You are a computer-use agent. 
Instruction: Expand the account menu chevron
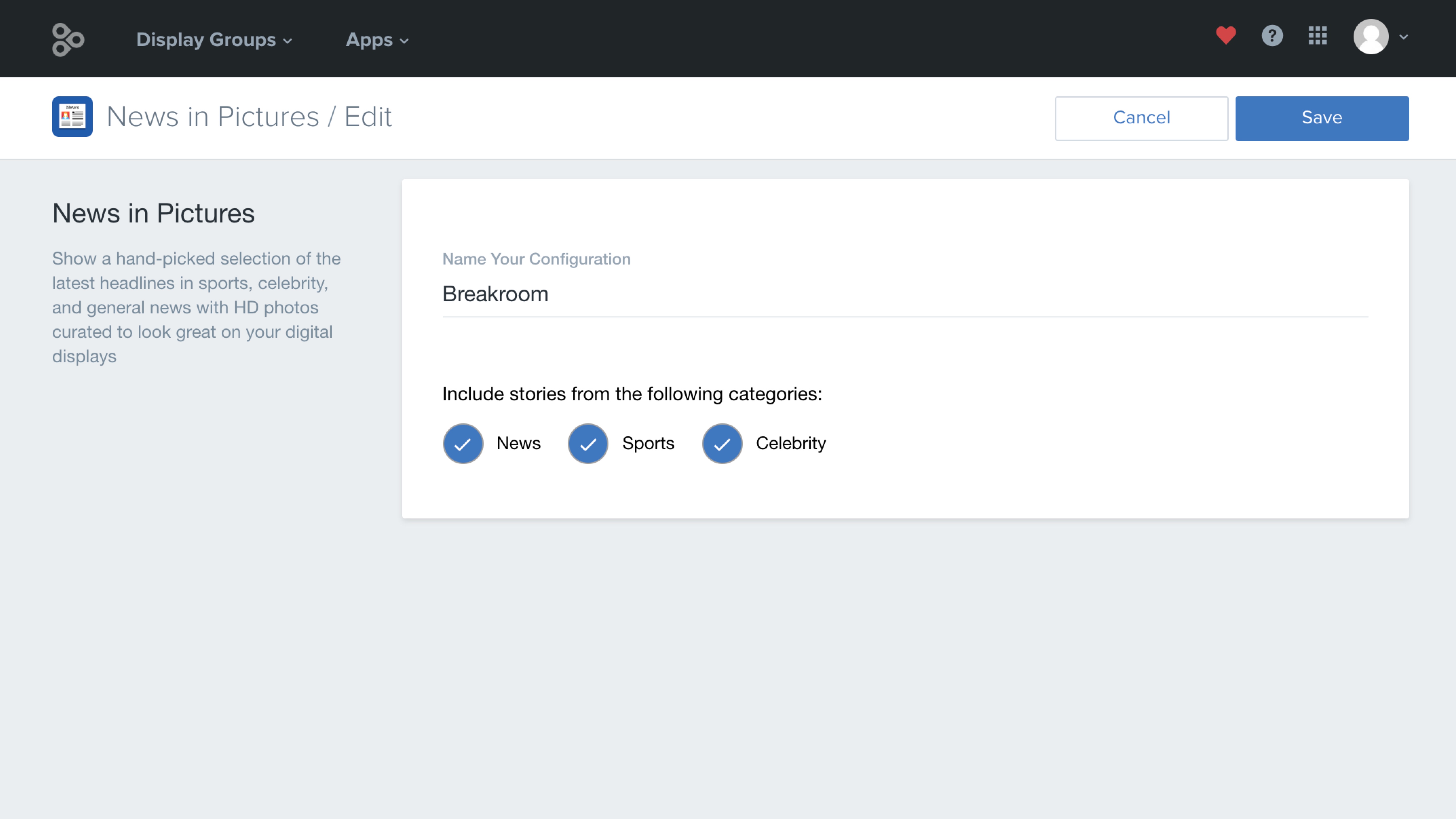[x=1403, y=37]
